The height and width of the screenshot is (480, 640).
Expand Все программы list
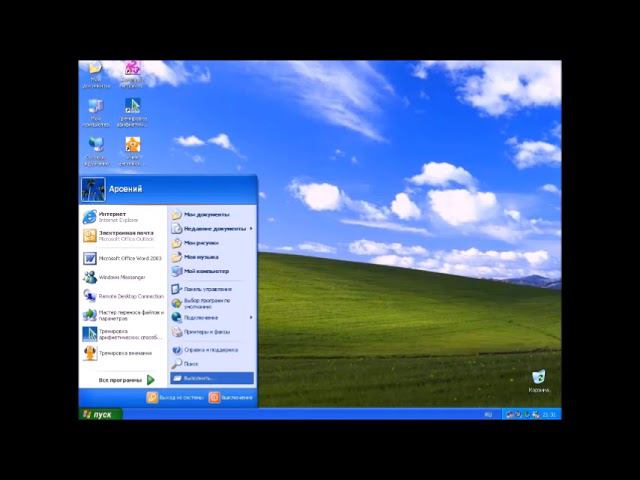[127, 380]
